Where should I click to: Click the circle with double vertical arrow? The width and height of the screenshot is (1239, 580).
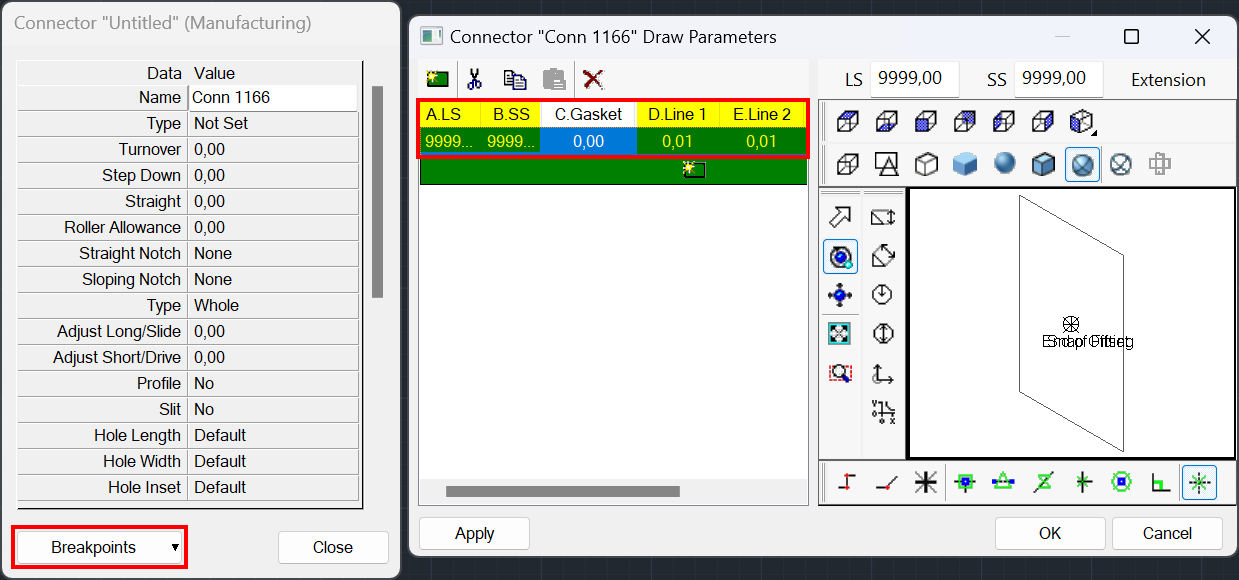883,334
